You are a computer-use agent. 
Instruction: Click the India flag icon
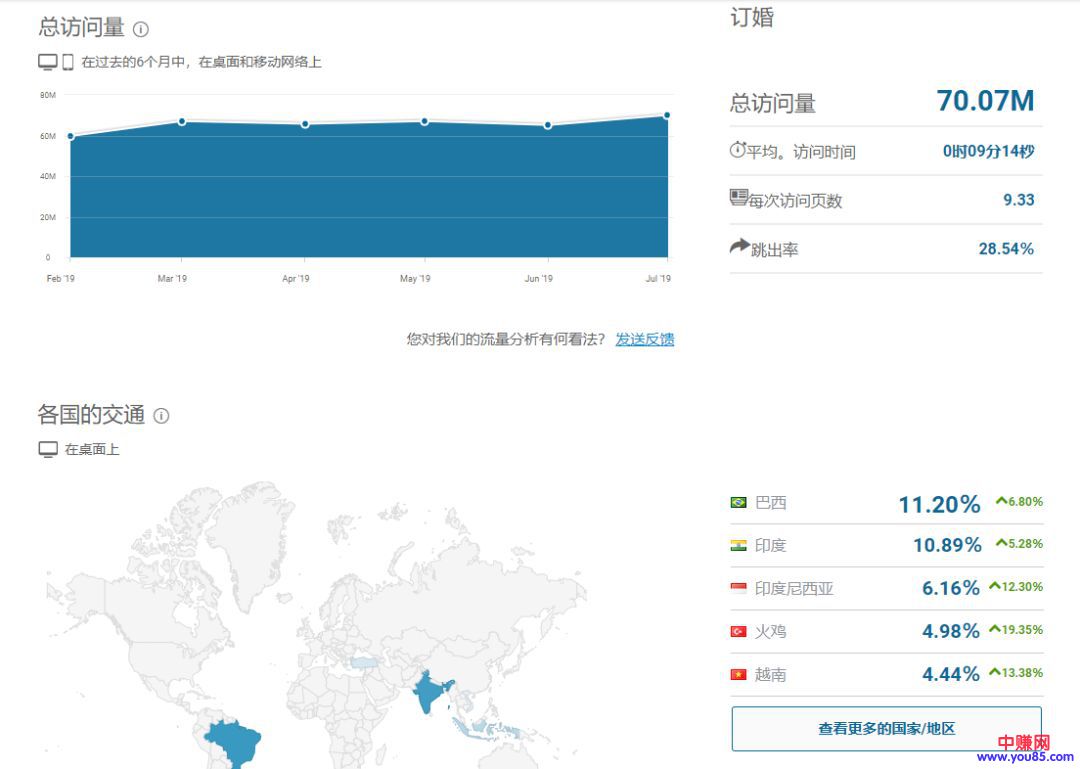click(x=739, y=546)
